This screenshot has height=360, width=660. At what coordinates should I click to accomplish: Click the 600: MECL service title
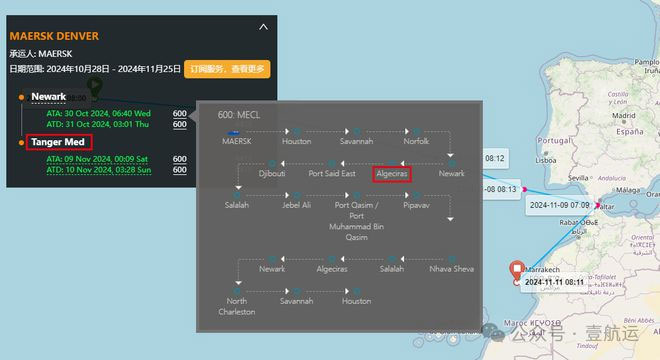tap(239, 115)
